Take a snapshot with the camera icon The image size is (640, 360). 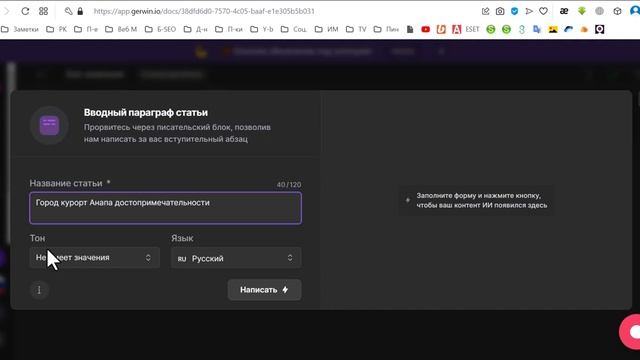tap(500, 11)
